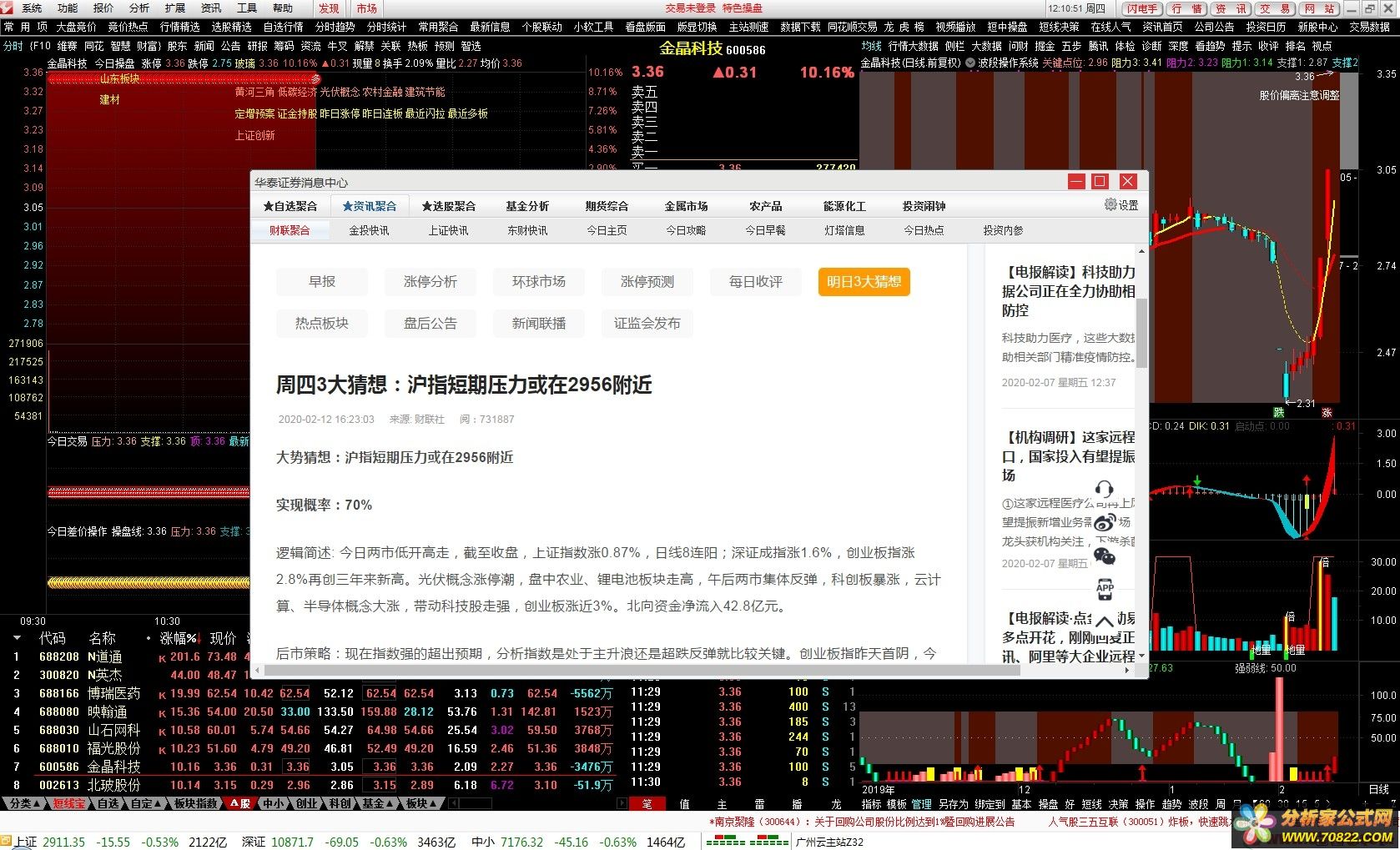
Task: Switch to ★选股聚合 tab
Action: 449,206
